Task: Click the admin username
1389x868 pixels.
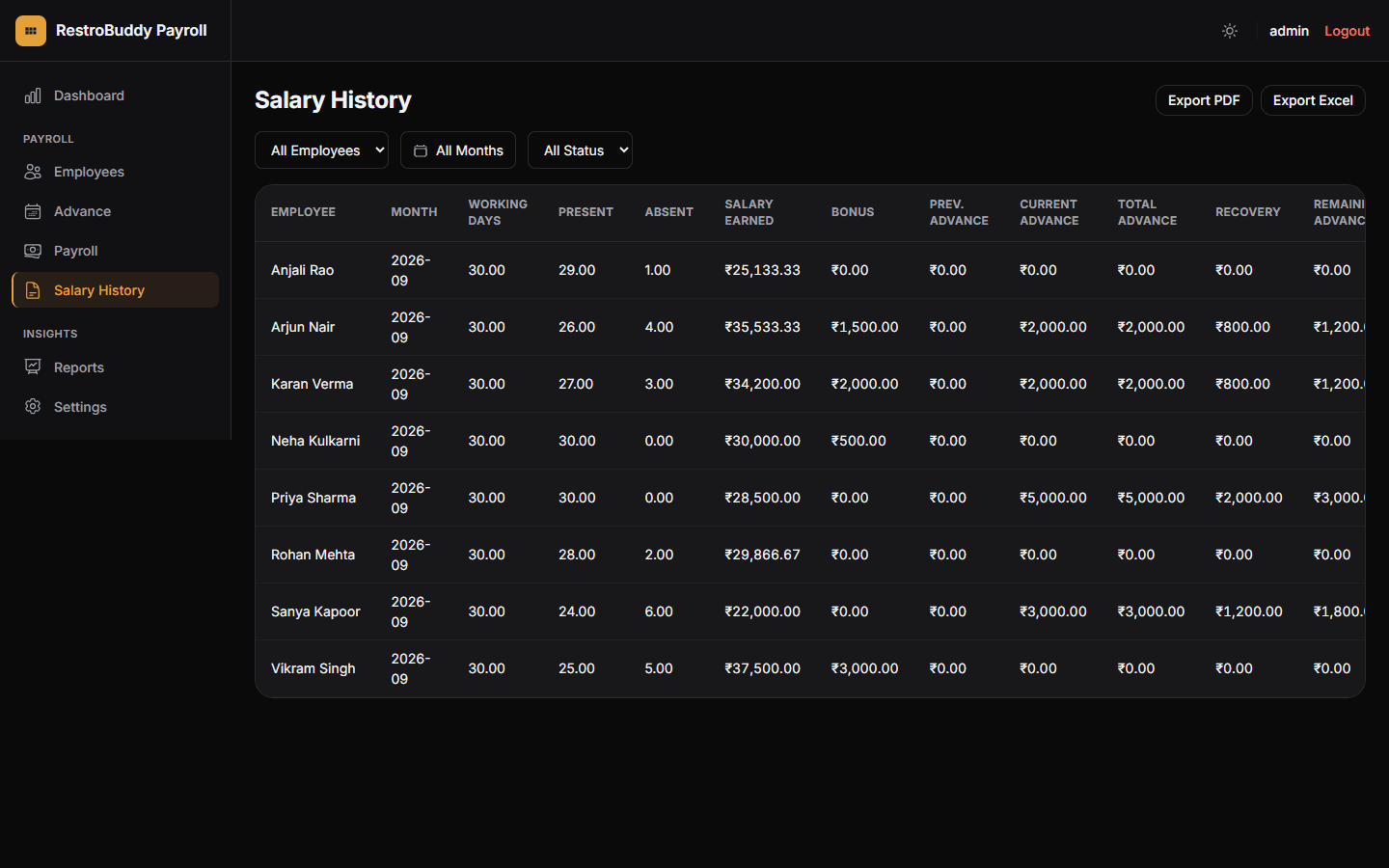Action: tap(1289, 31)
